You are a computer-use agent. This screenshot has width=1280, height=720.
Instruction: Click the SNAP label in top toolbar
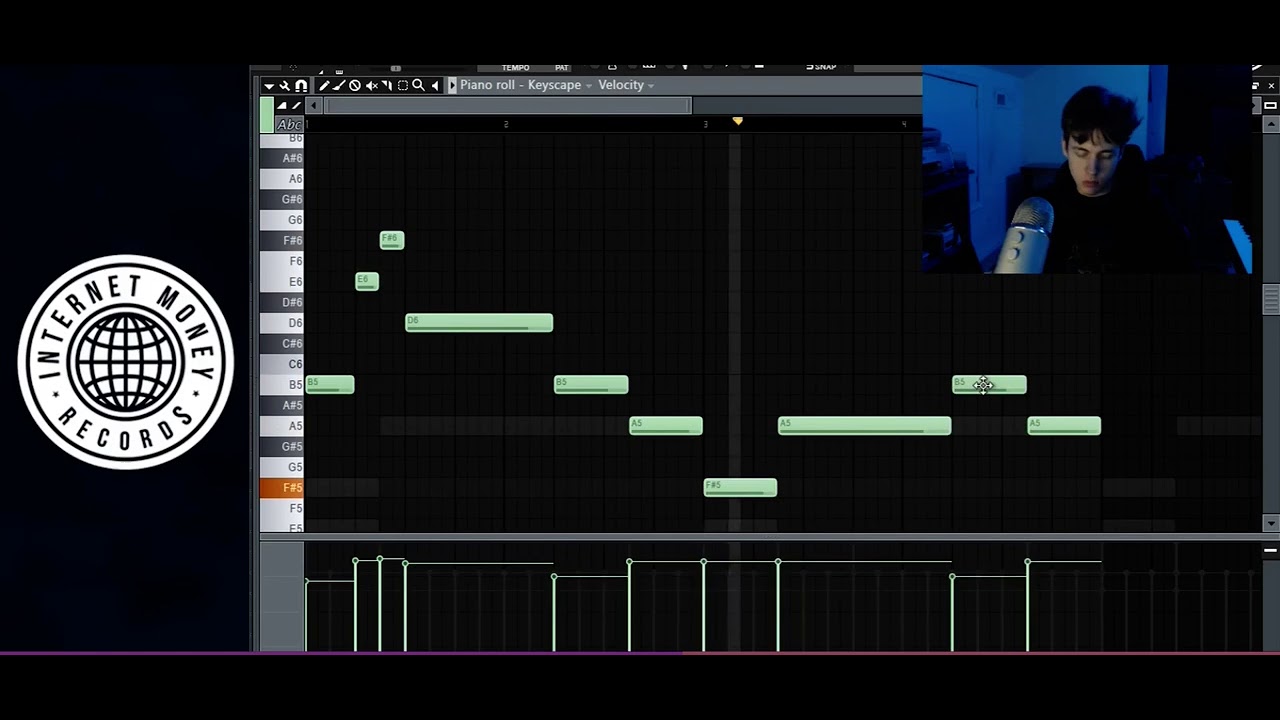point(825,67)
